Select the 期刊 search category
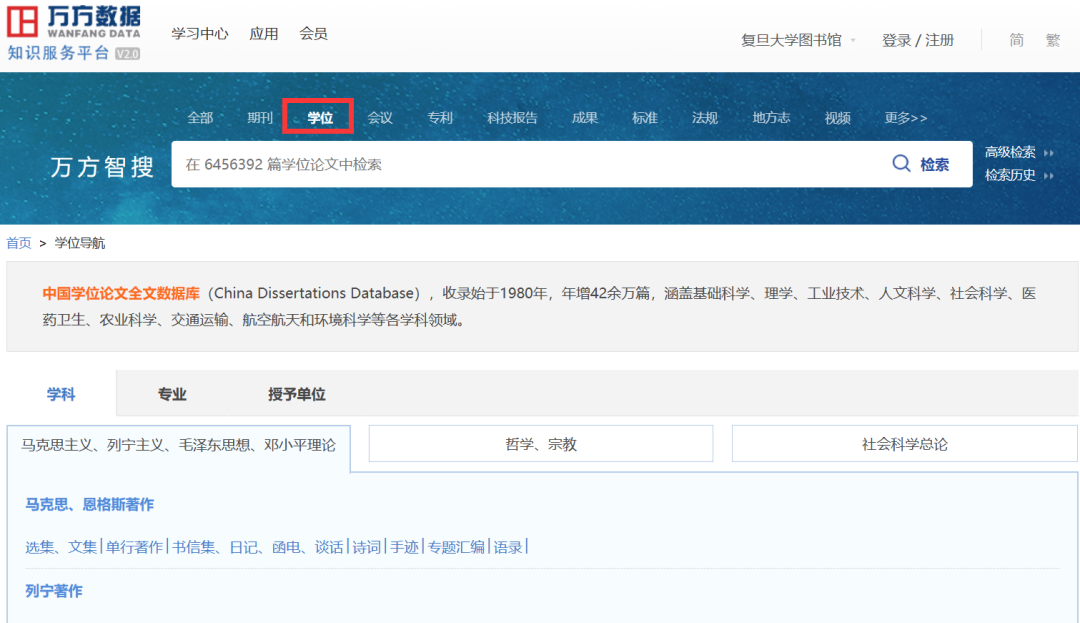 tap(260, 118)
